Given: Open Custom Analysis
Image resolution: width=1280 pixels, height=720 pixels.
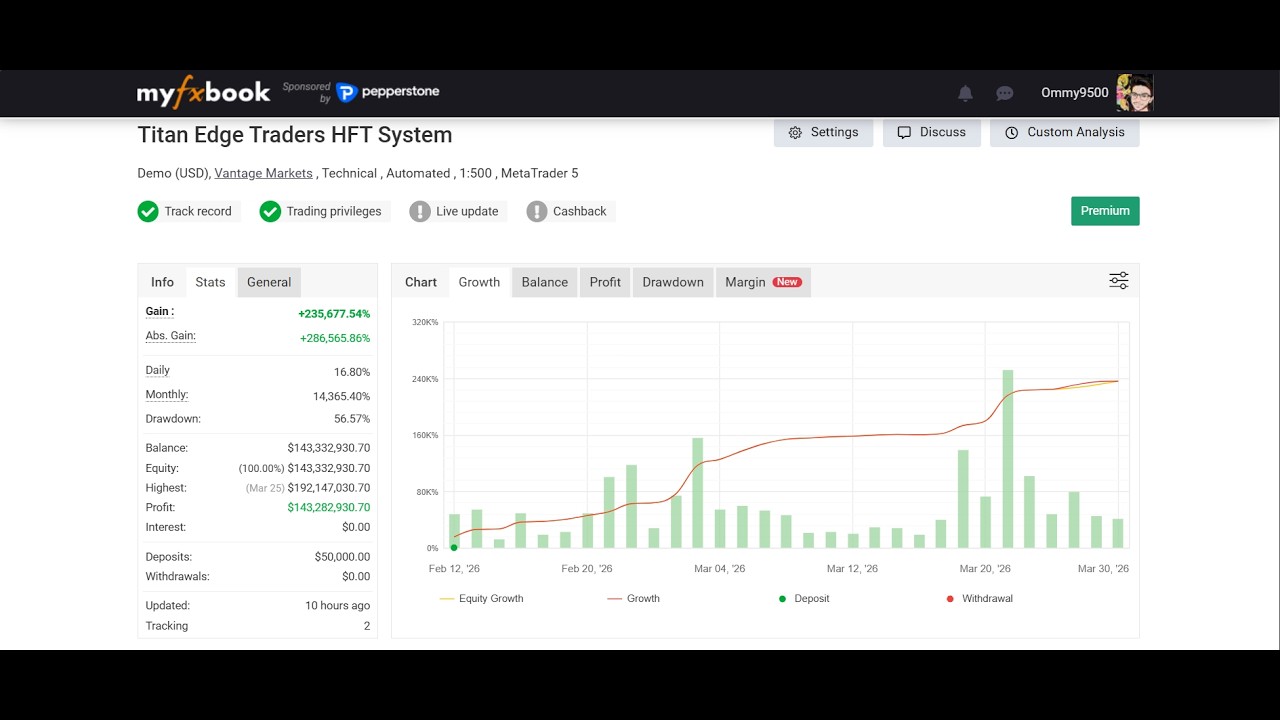Looking at the screenshot, I should 1064,132.
